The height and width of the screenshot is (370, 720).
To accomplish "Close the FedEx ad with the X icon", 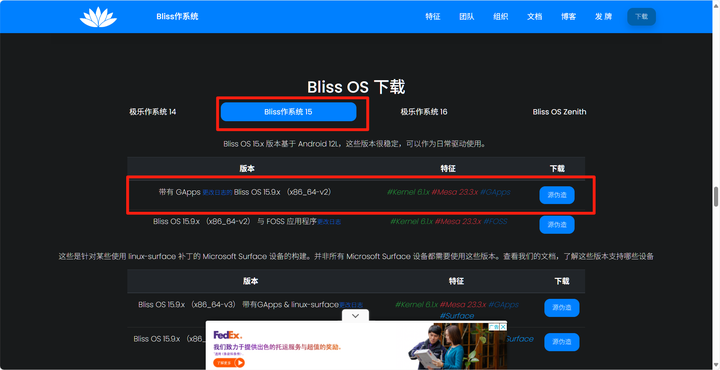I will (x=503, y=327).
